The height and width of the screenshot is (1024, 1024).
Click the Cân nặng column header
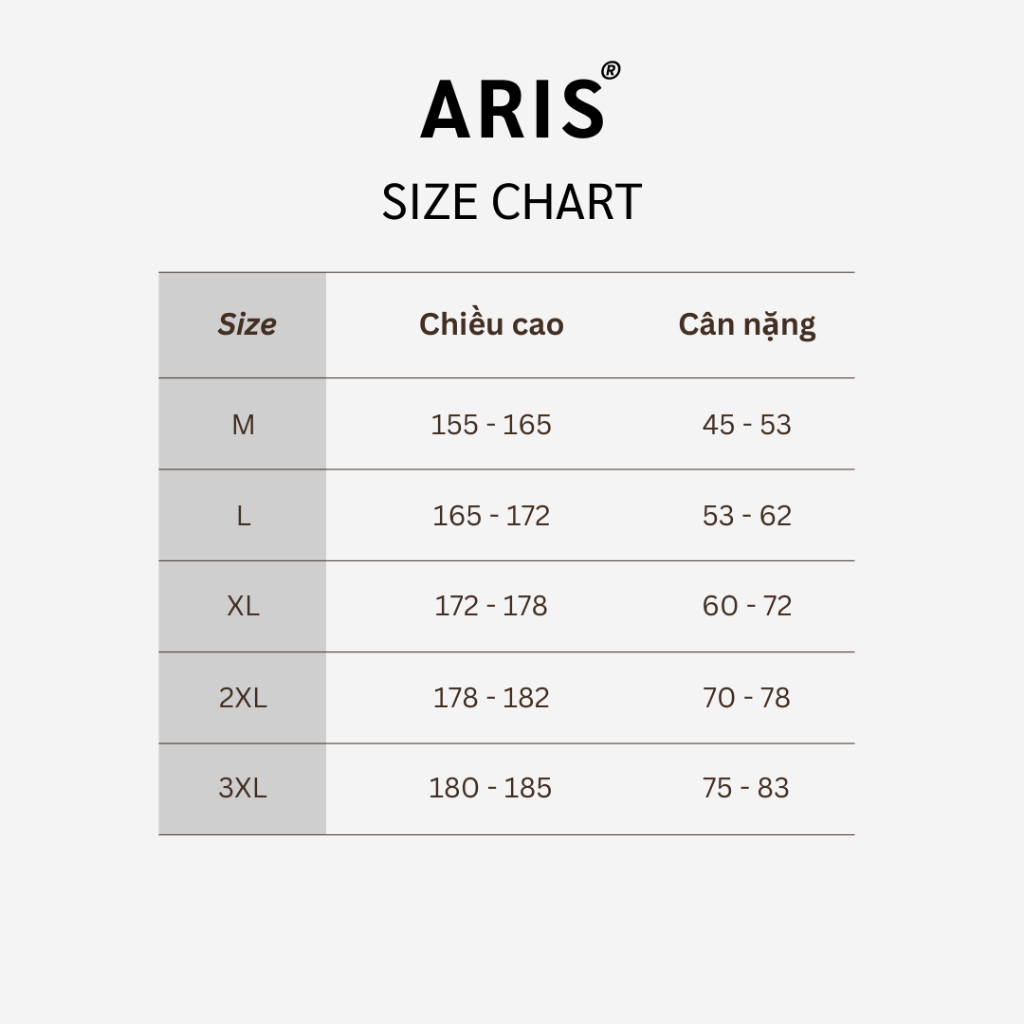(x=747, y=325)
